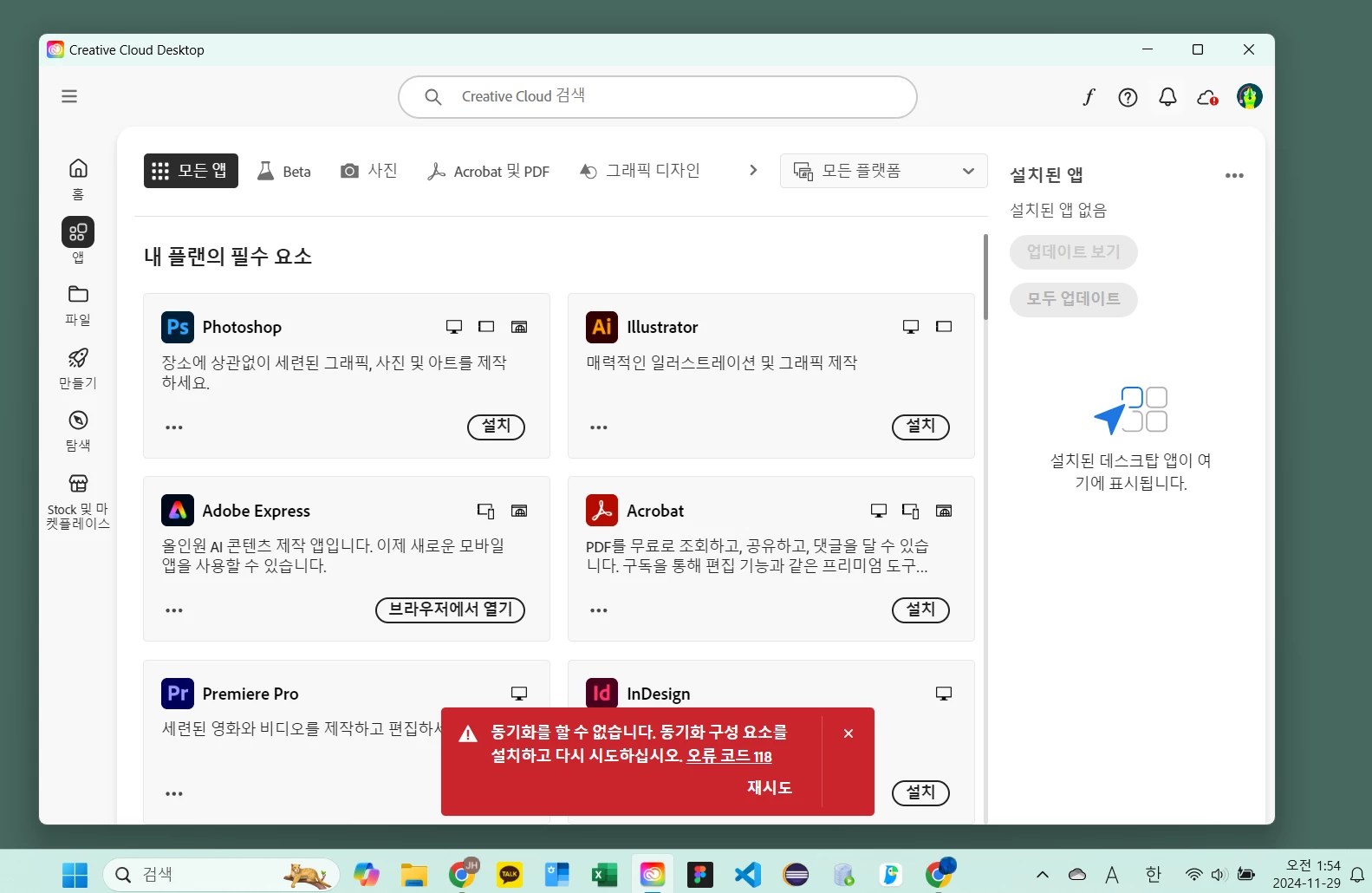
Task: Open 설치된 앱 more options menu
Action: coord(1234,176)
